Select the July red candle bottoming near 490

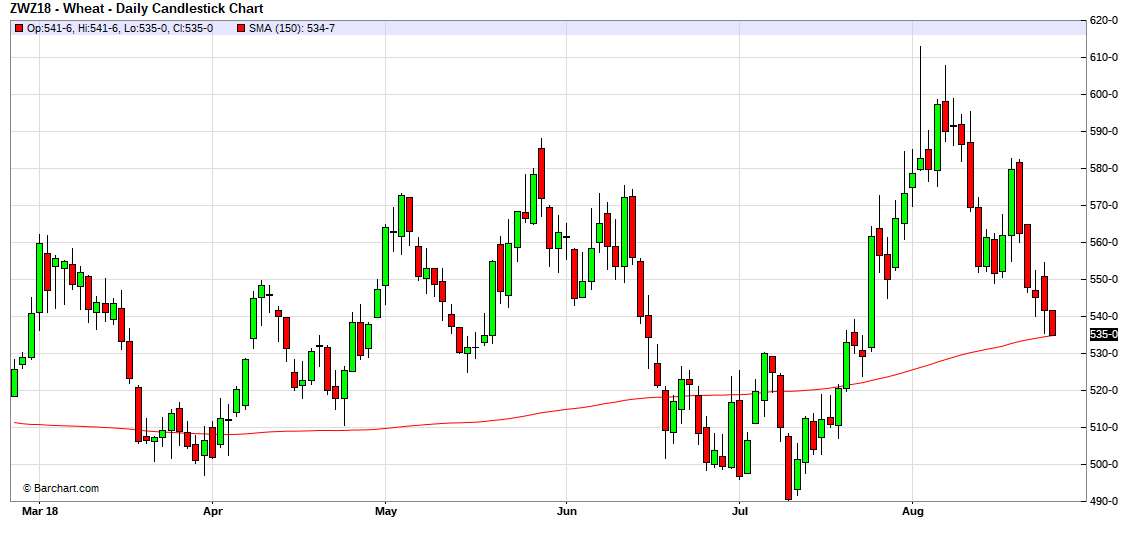pyautogui.click(x=788, y=467)
